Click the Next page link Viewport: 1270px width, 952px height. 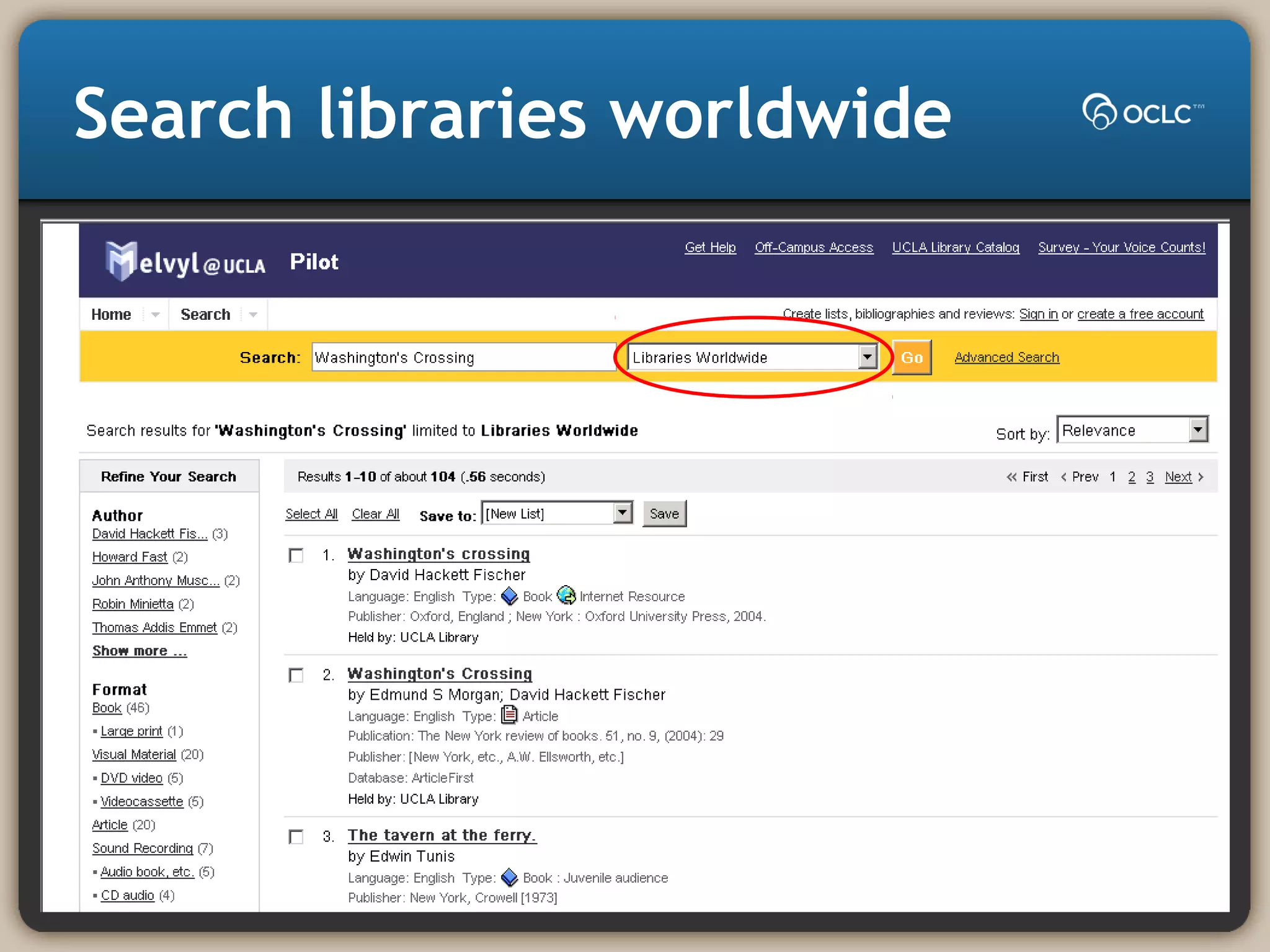1178,477
